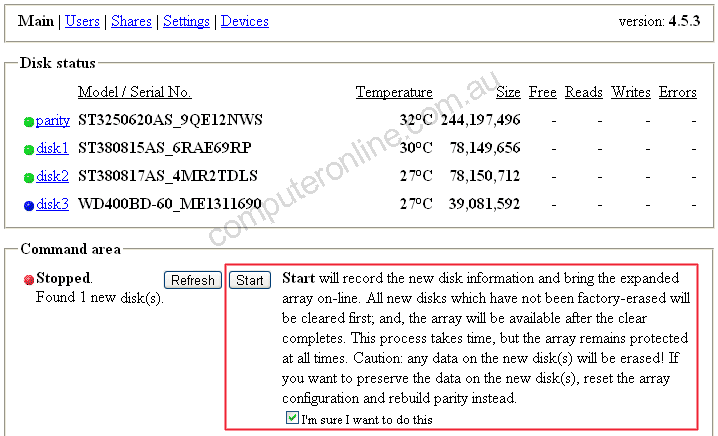Click the Errors column header
Image resolution: width=718 pixels, height=436 pixels.
[x=677, y=93]
